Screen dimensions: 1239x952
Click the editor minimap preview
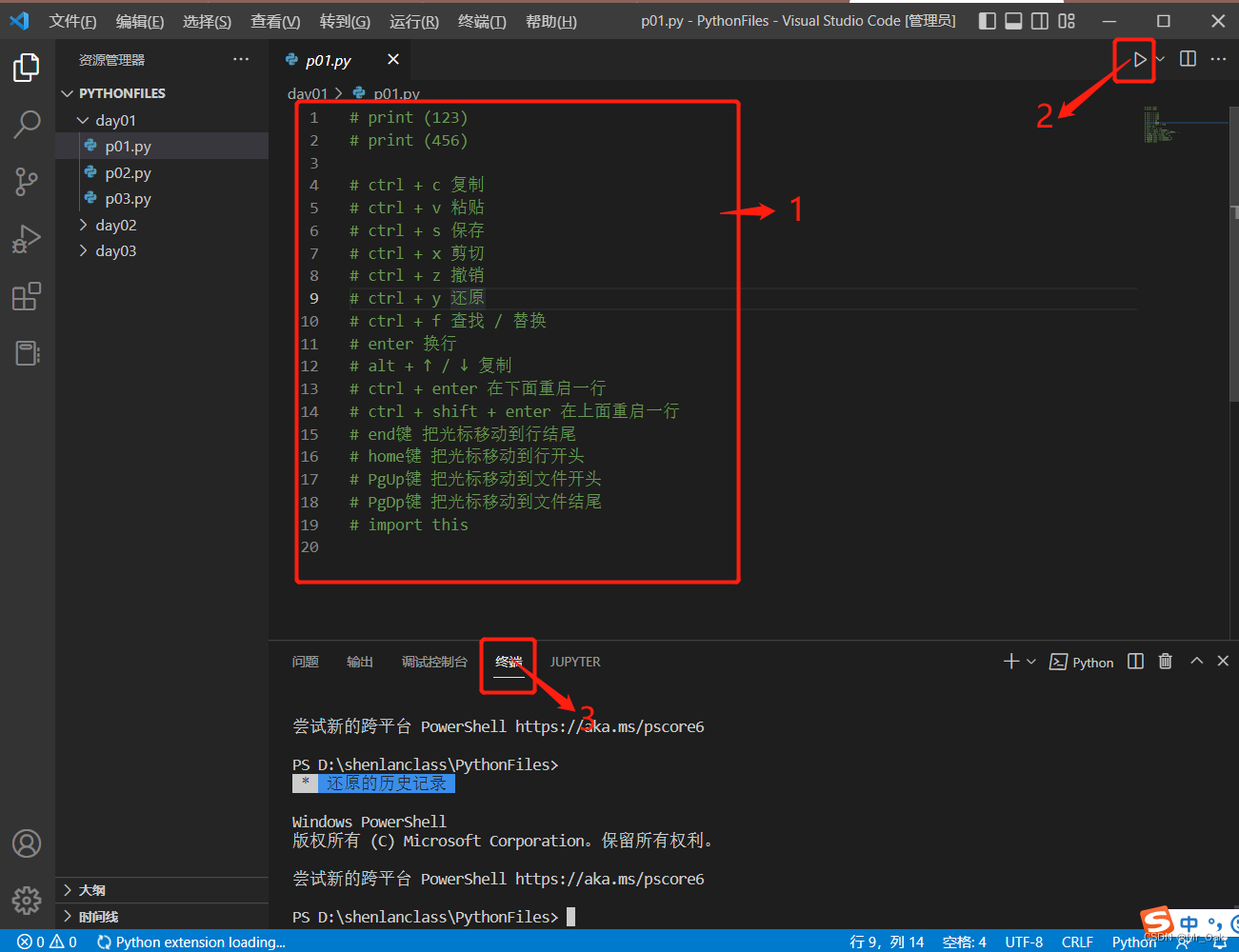tap(1160, 125)
